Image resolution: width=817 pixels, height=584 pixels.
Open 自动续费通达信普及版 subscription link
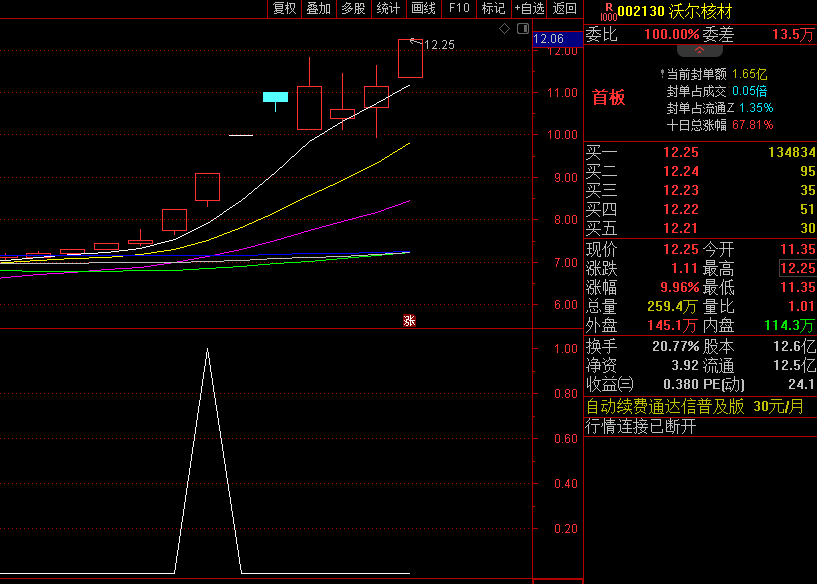click(695, 406)
